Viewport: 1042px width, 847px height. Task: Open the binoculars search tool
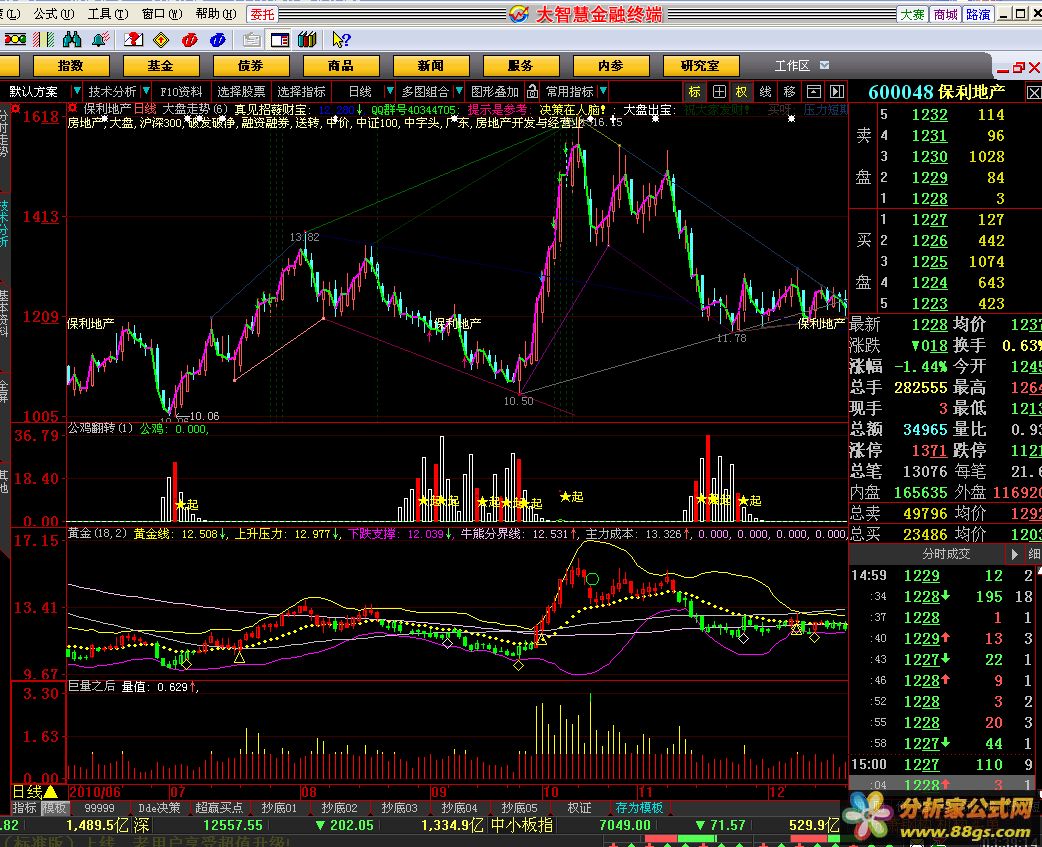coord(72,40)
